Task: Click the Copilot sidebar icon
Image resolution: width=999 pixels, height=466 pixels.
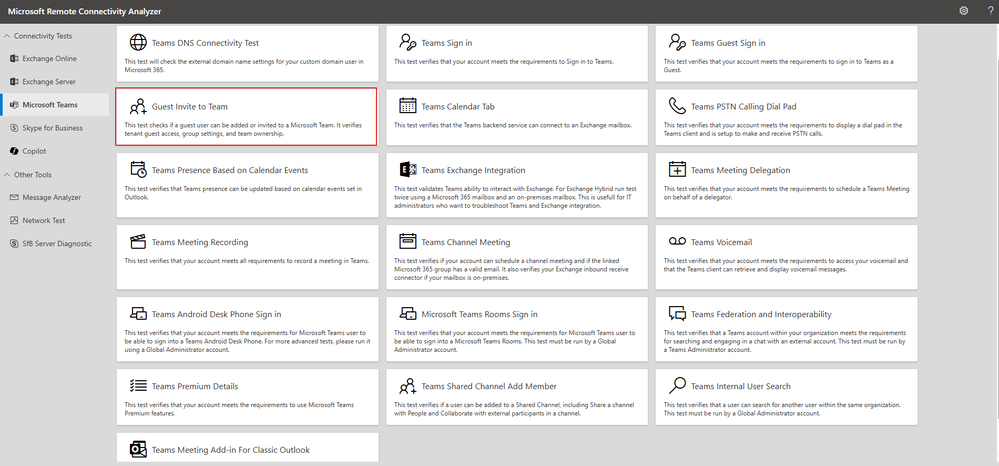Action: [x=14, y=151]
